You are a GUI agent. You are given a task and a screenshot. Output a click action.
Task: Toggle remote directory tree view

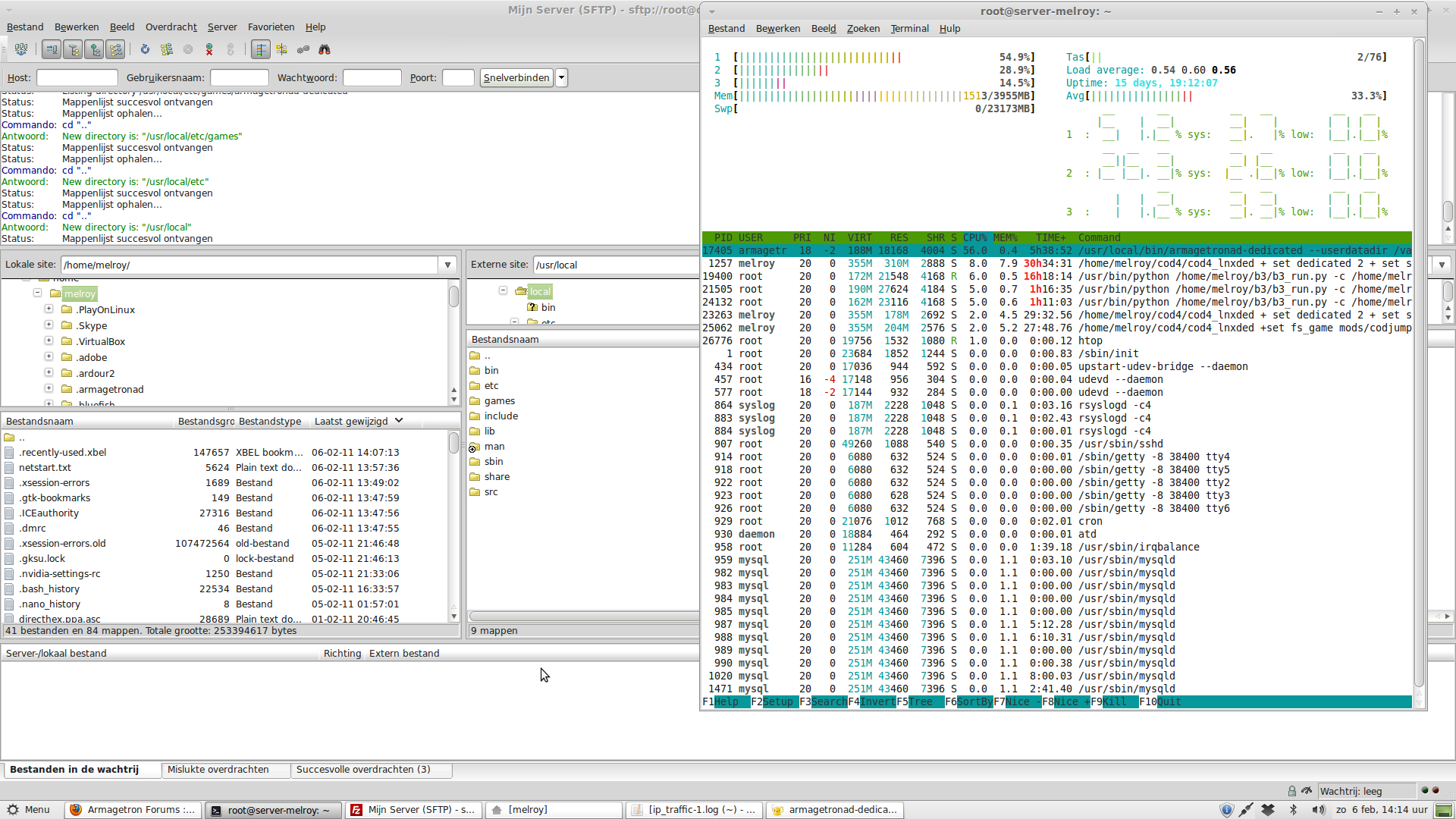[x=94, y=49]
